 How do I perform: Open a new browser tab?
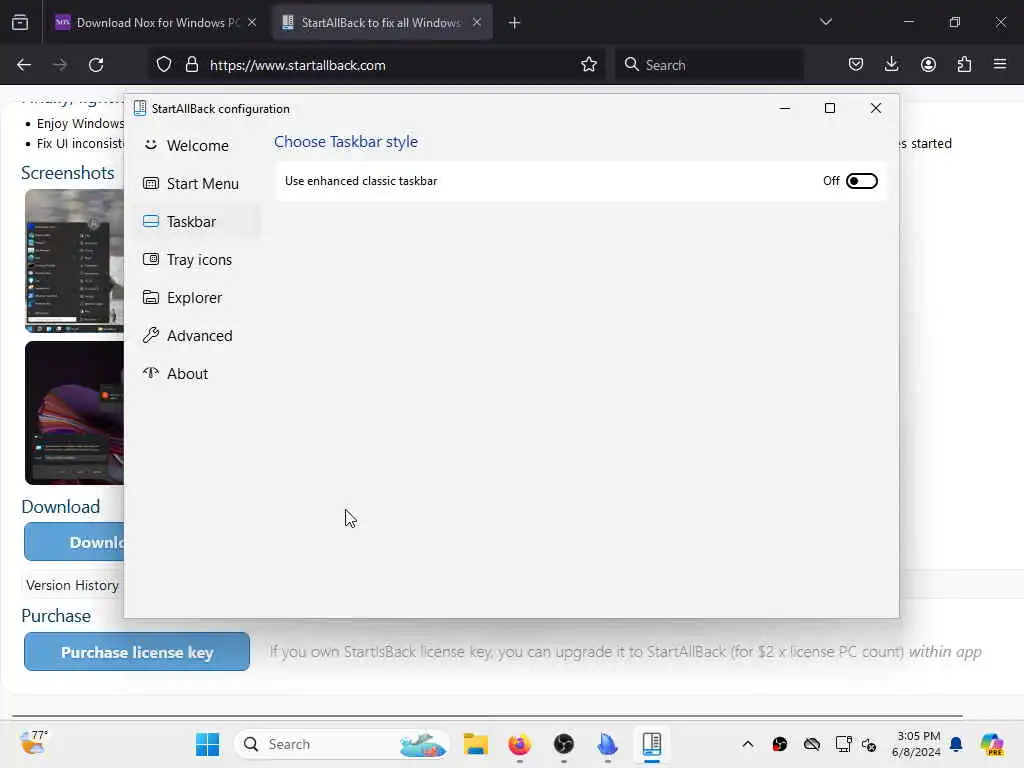515,23
